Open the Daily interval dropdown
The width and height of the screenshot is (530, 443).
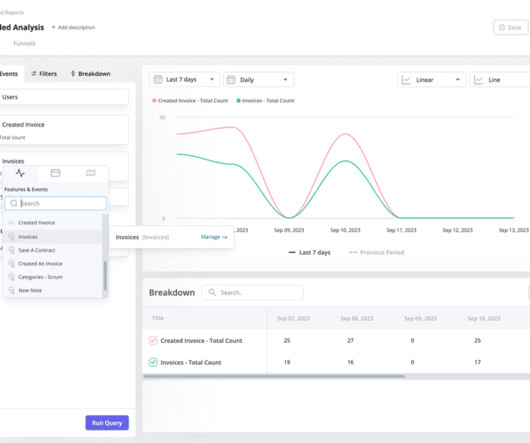[x=259, y=80]
